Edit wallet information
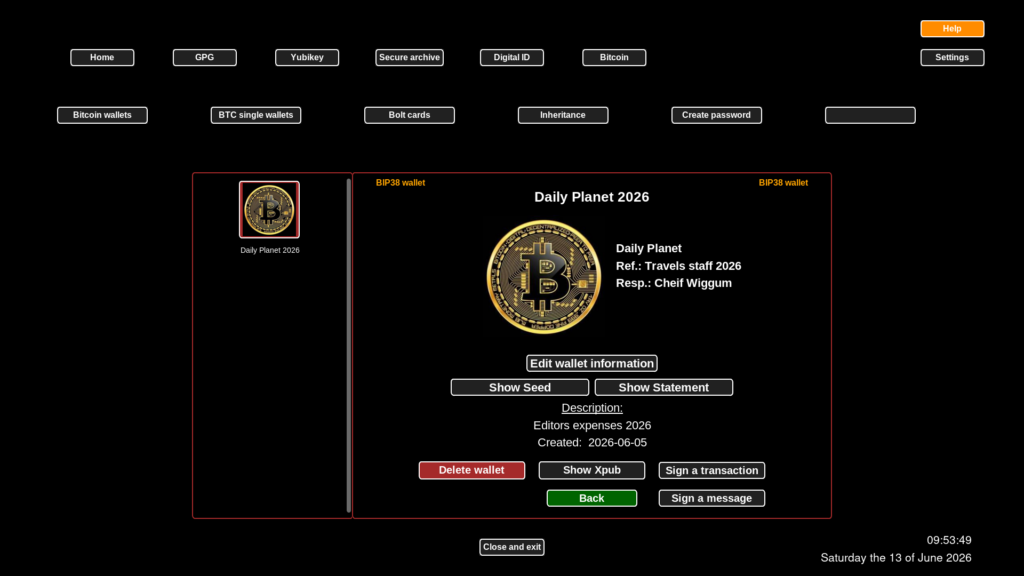1024x576 pixels. pos(592,363)
